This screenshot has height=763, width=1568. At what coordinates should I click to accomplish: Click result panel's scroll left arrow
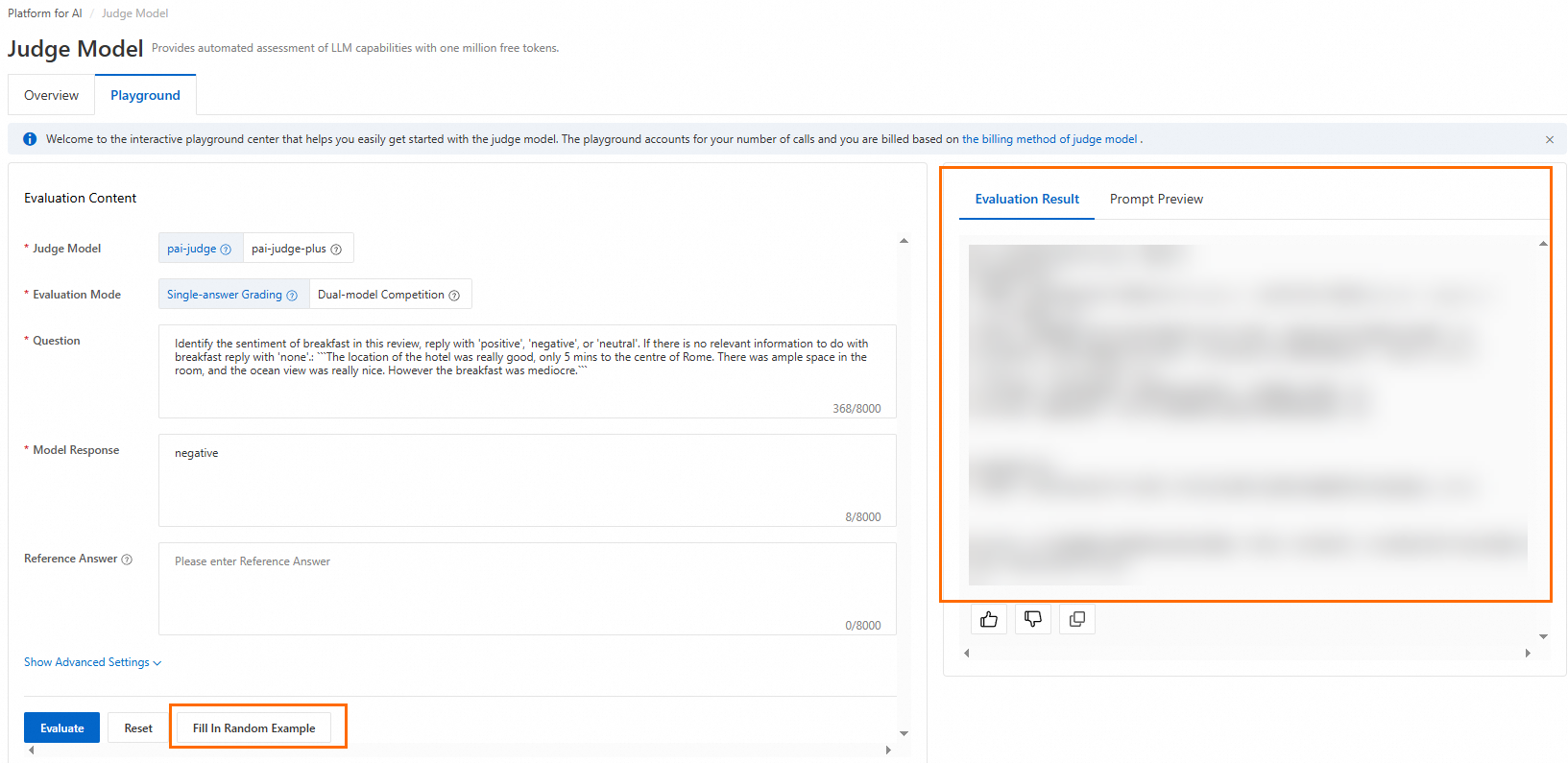(x=967, y=653)
